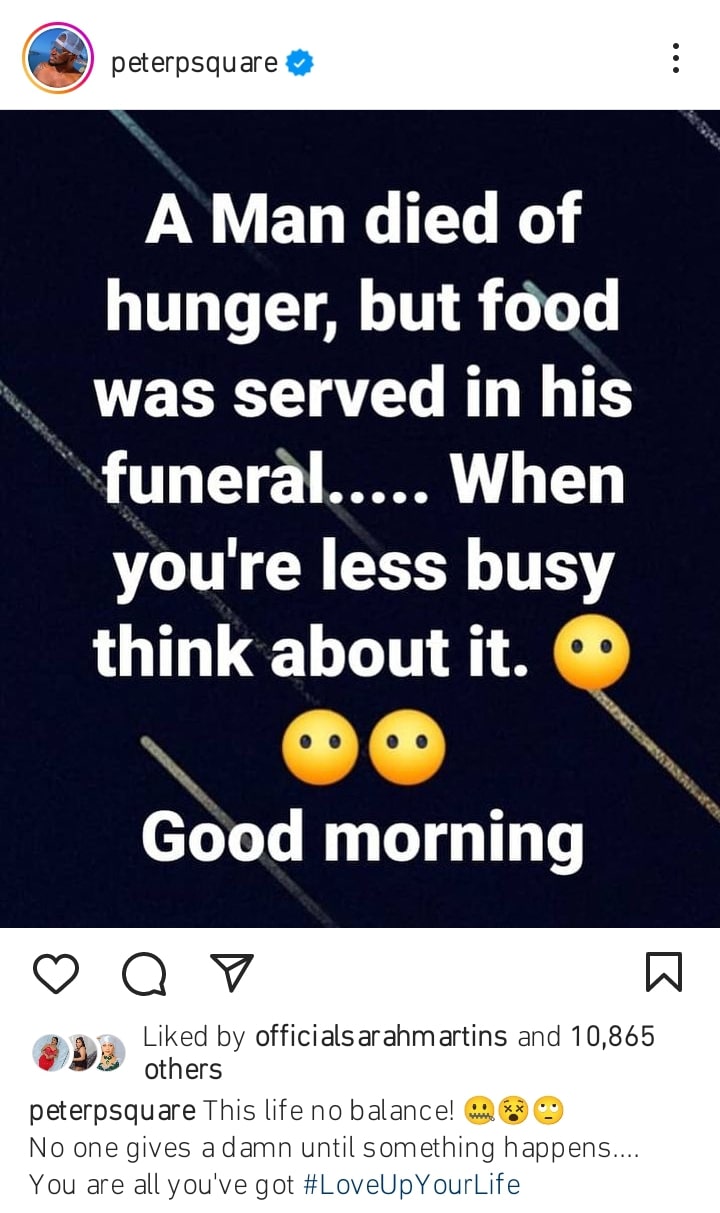
Task: Click the middle liker avatar
Action: [80, 1052]
